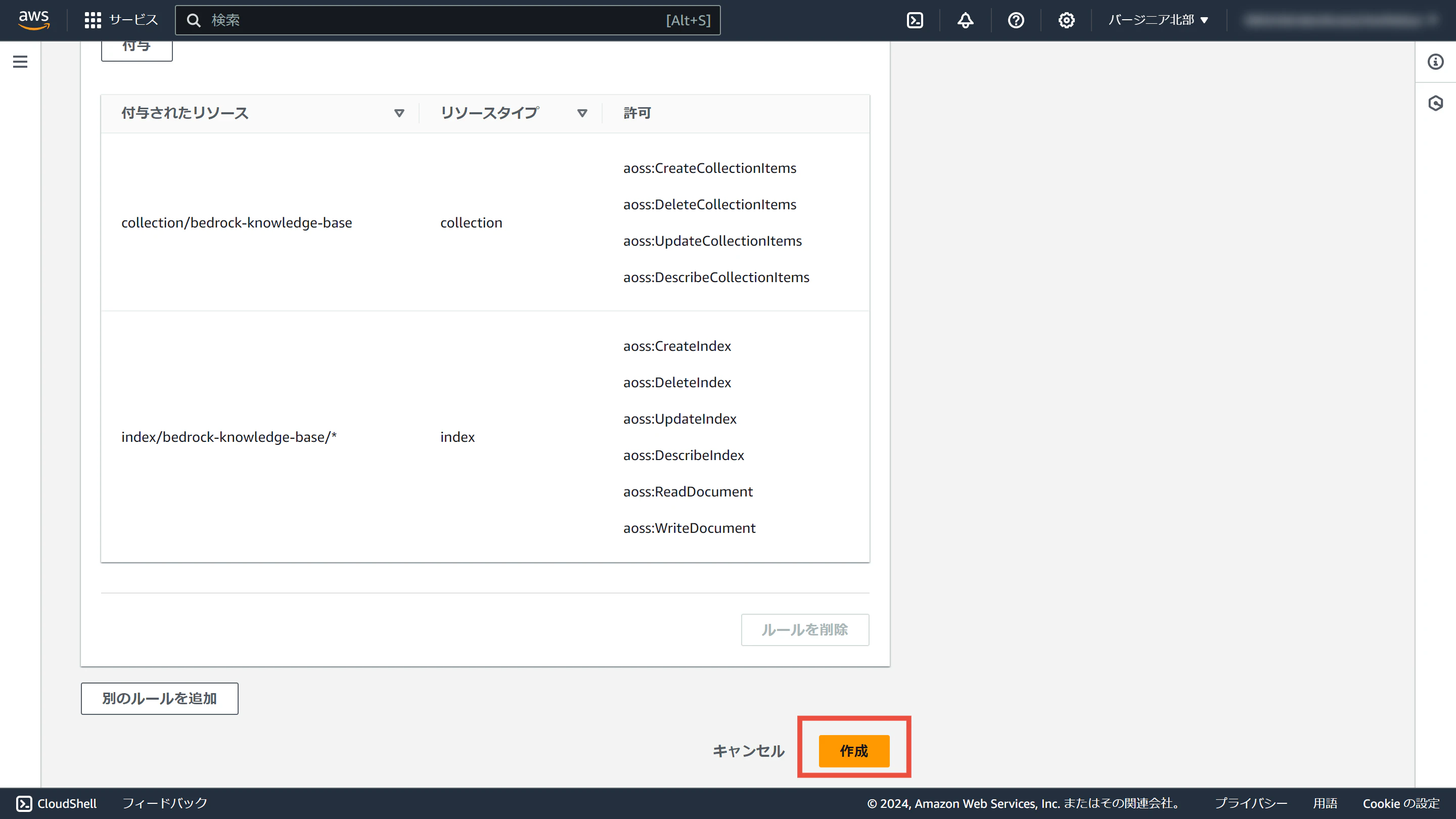Open 用語 link in footer
The width and height of the screenshot is (1456, 819).
point(1325,803)
